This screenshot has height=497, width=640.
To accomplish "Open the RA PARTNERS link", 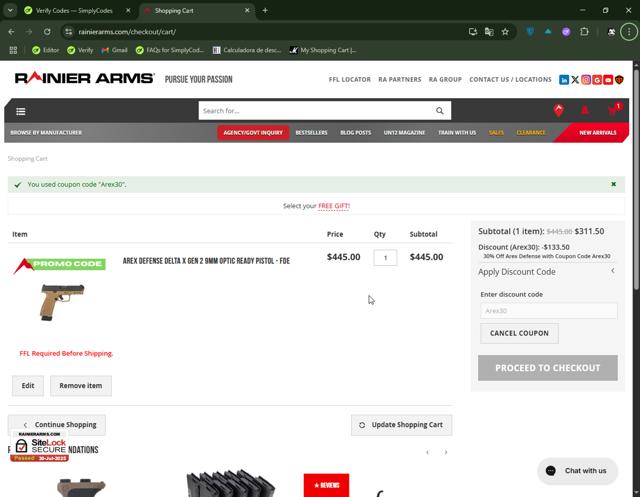I will 400,80.
